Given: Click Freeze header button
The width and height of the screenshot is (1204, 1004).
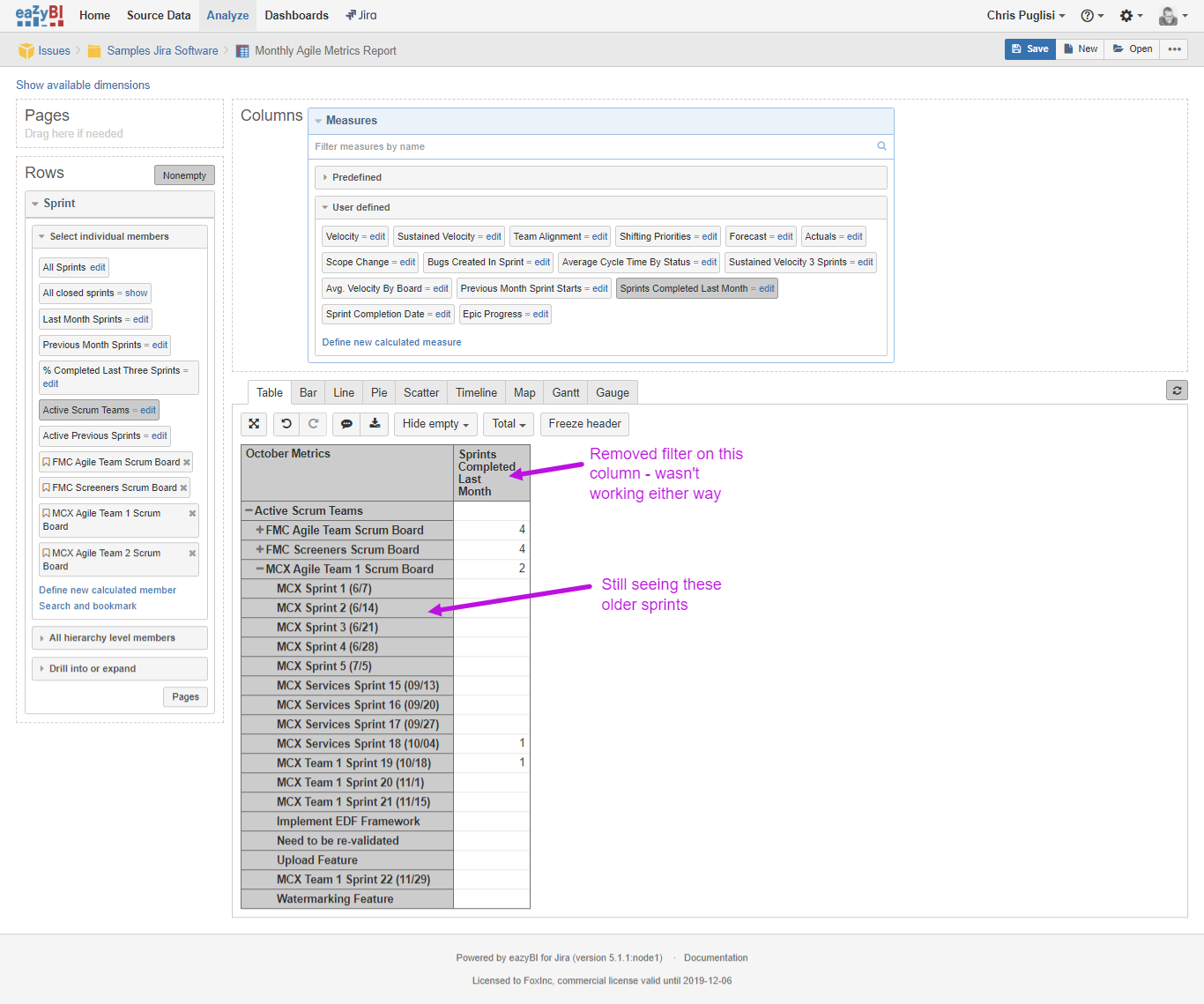Looking at the screenshot, I should (x=584, y=424).
